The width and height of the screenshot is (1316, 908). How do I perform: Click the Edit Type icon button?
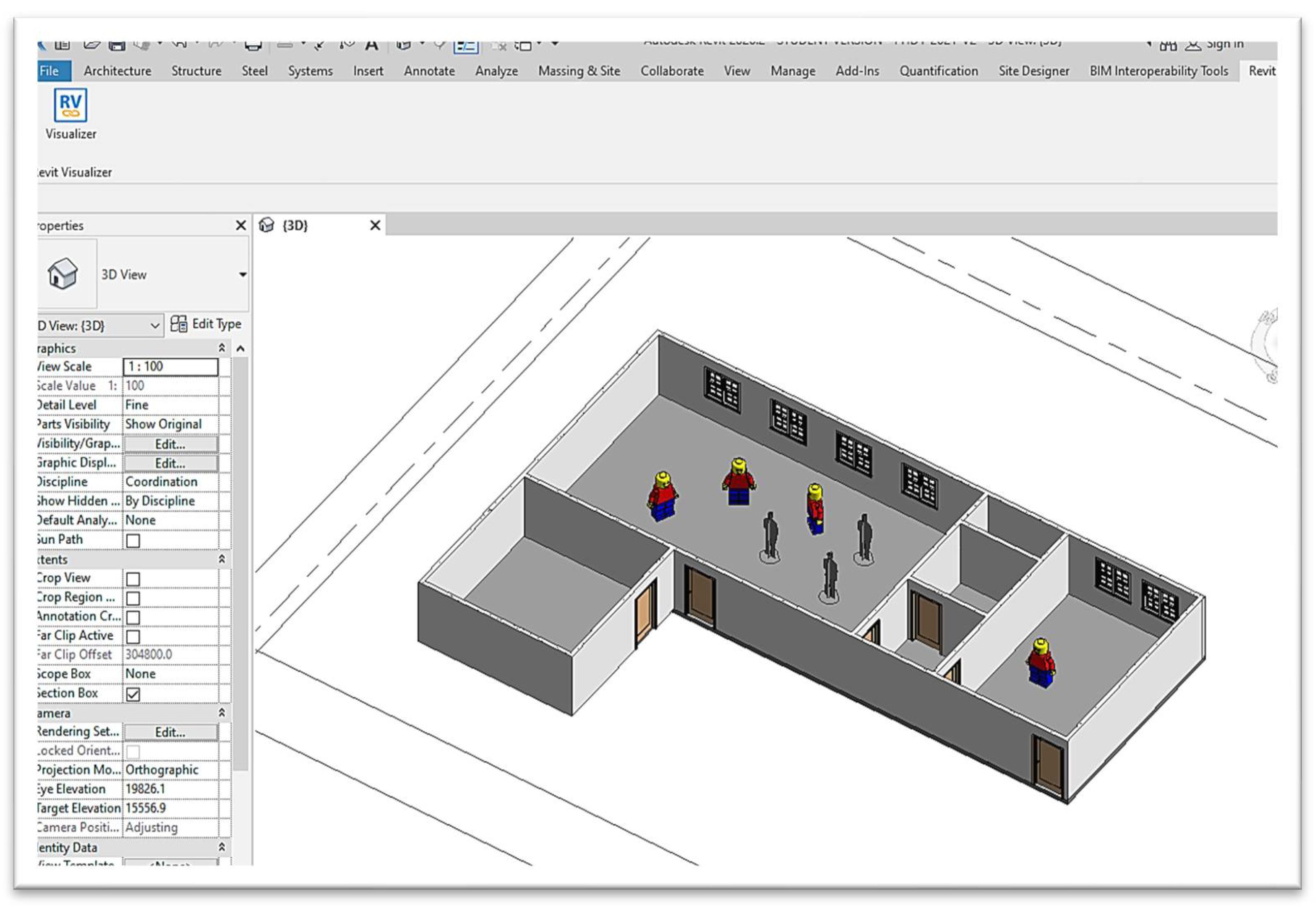[206, 324]
